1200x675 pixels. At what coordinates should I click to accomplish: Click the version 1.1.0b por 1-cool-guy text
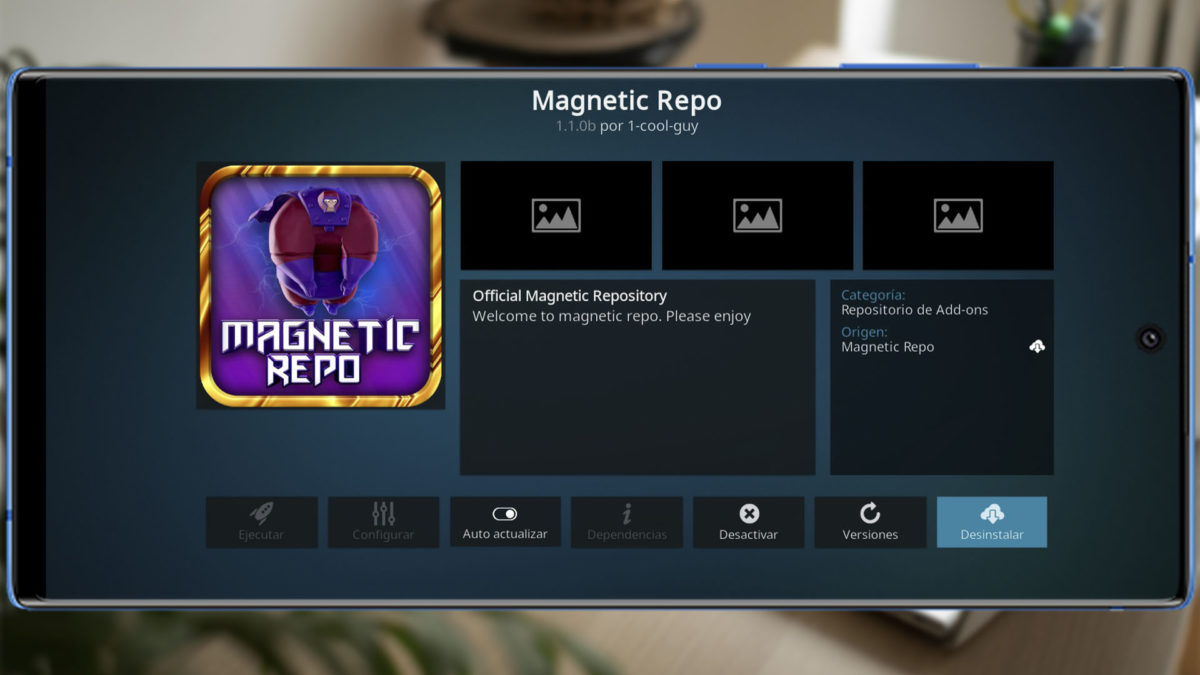pyautogui.click(x=627, y=127)
